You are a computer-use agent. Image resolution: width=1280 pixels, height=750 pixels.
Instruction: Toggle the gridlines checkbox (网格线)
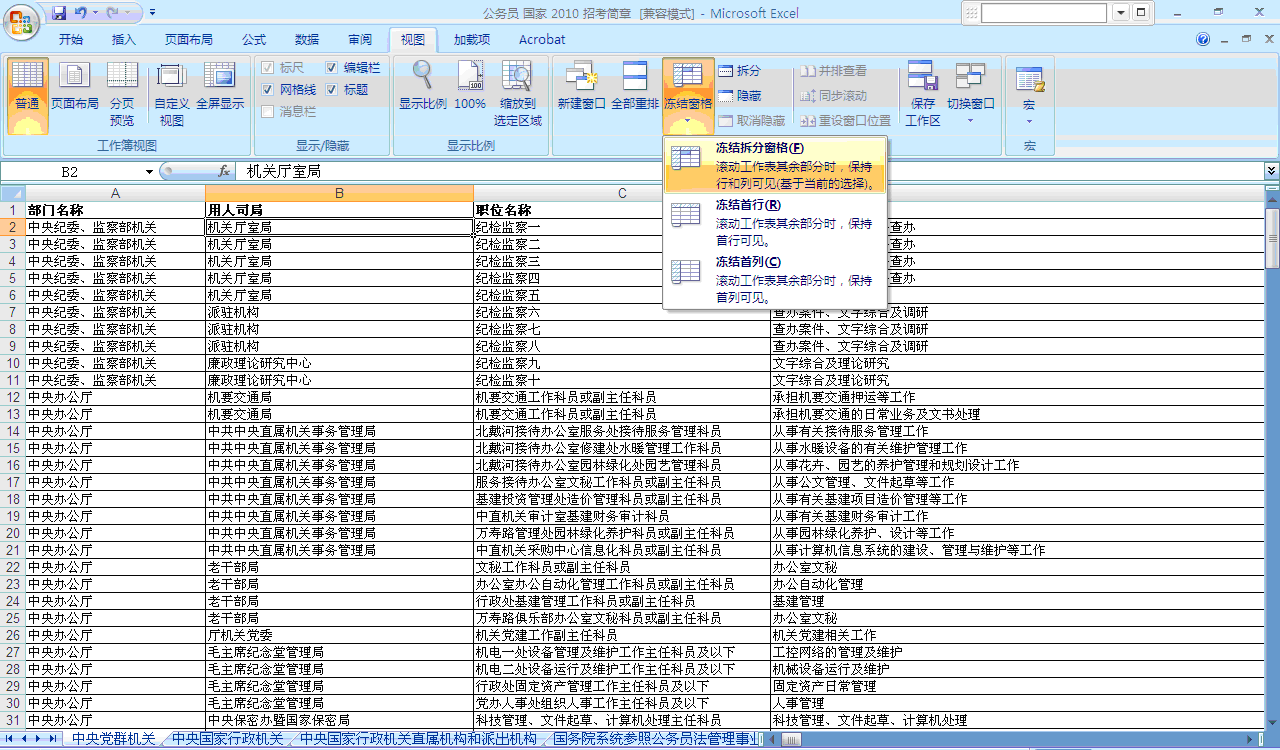pyautogui.click(x=268, y=90)
